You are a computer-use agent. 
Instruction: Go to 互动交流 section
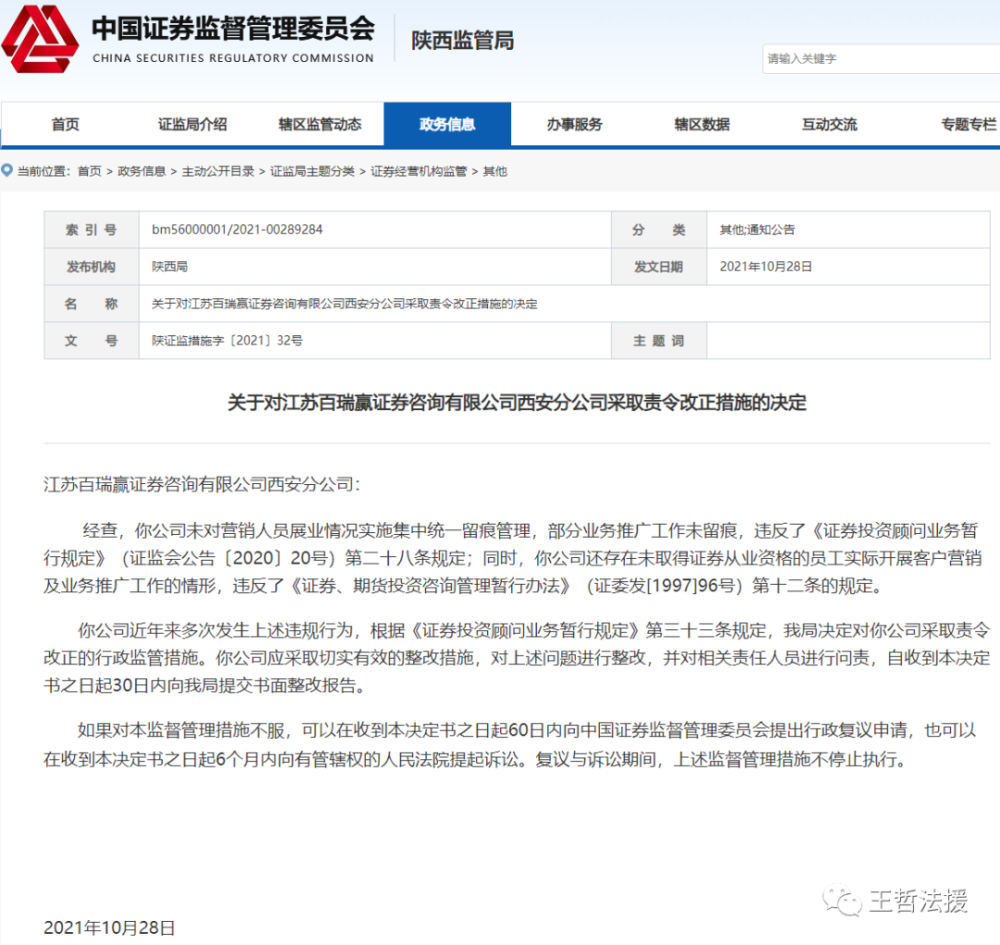(830, 124)
